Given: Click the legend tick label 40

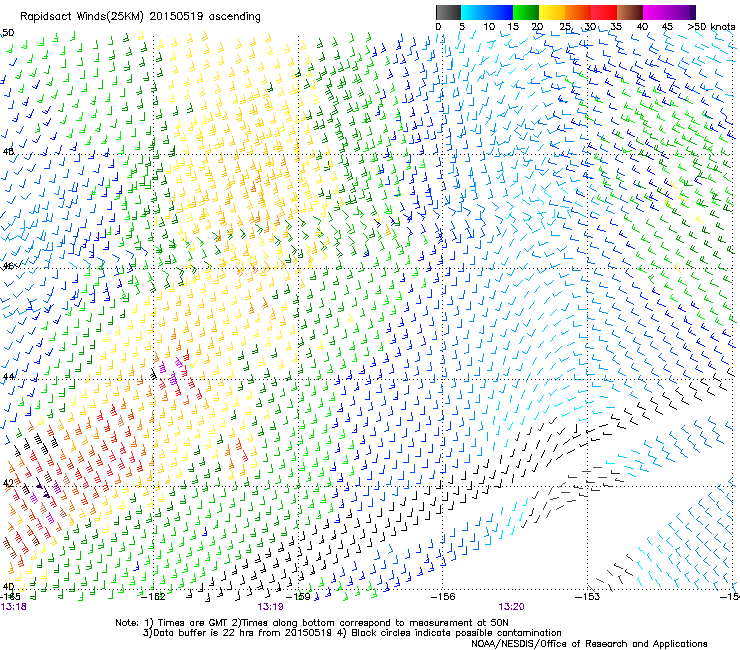Looking at the screenshot, I should 642,27.
